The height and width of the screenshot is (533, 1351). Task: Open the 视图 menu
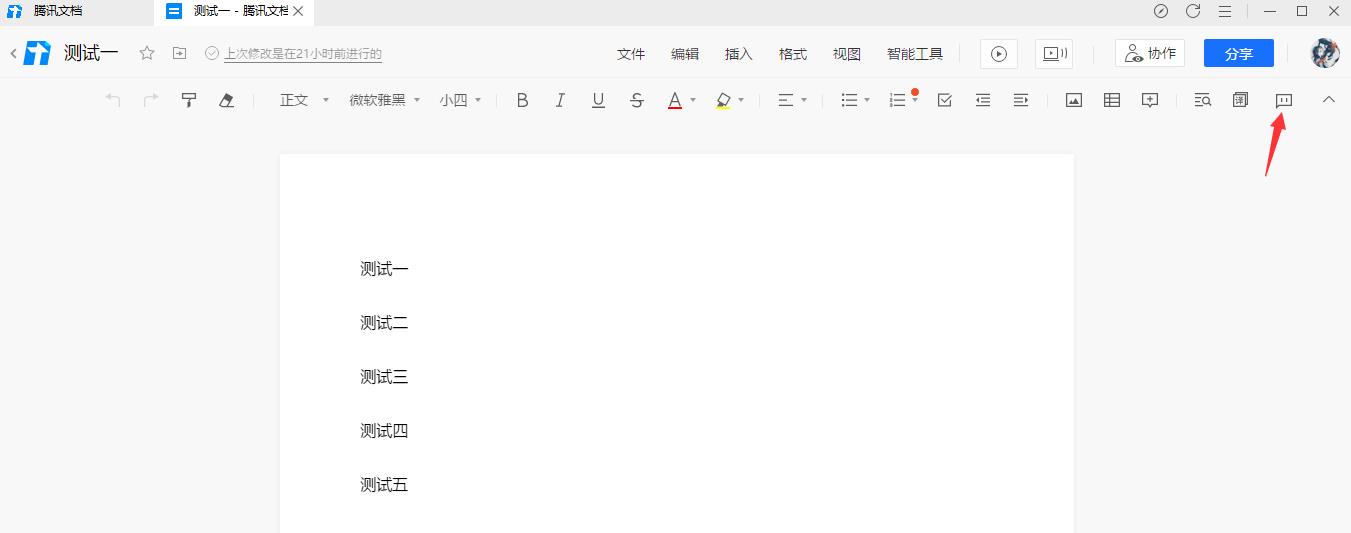(x=847, y=54)
